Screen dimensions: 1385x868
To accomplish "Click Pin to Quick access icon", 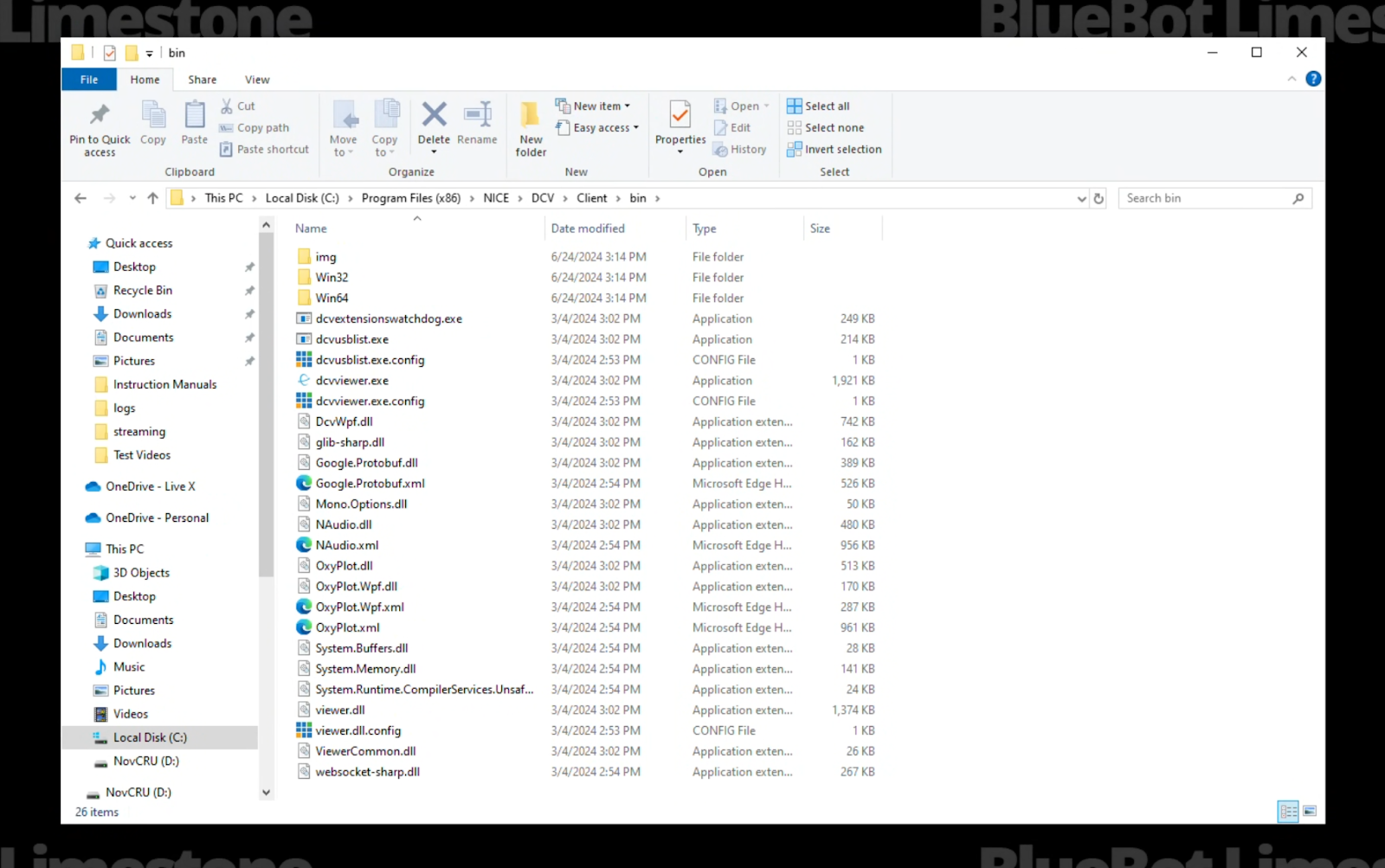I will click(100, 114).
